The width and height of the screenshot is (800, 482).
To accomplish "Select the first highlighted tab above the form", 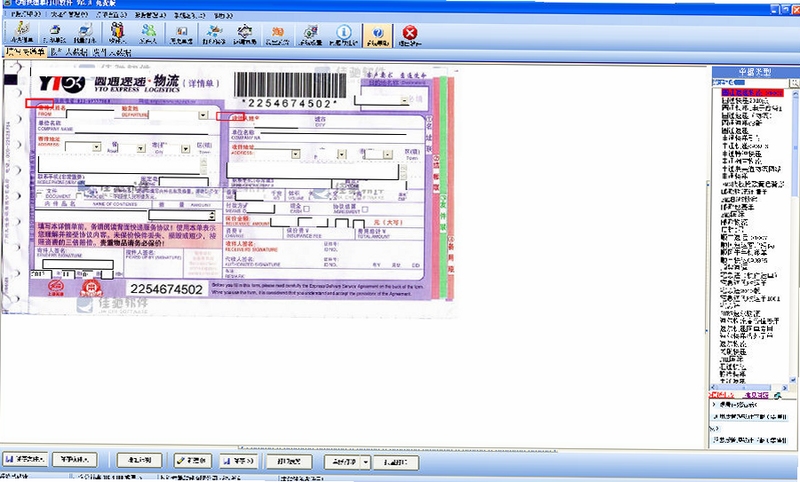I will (x=25, y=52).
